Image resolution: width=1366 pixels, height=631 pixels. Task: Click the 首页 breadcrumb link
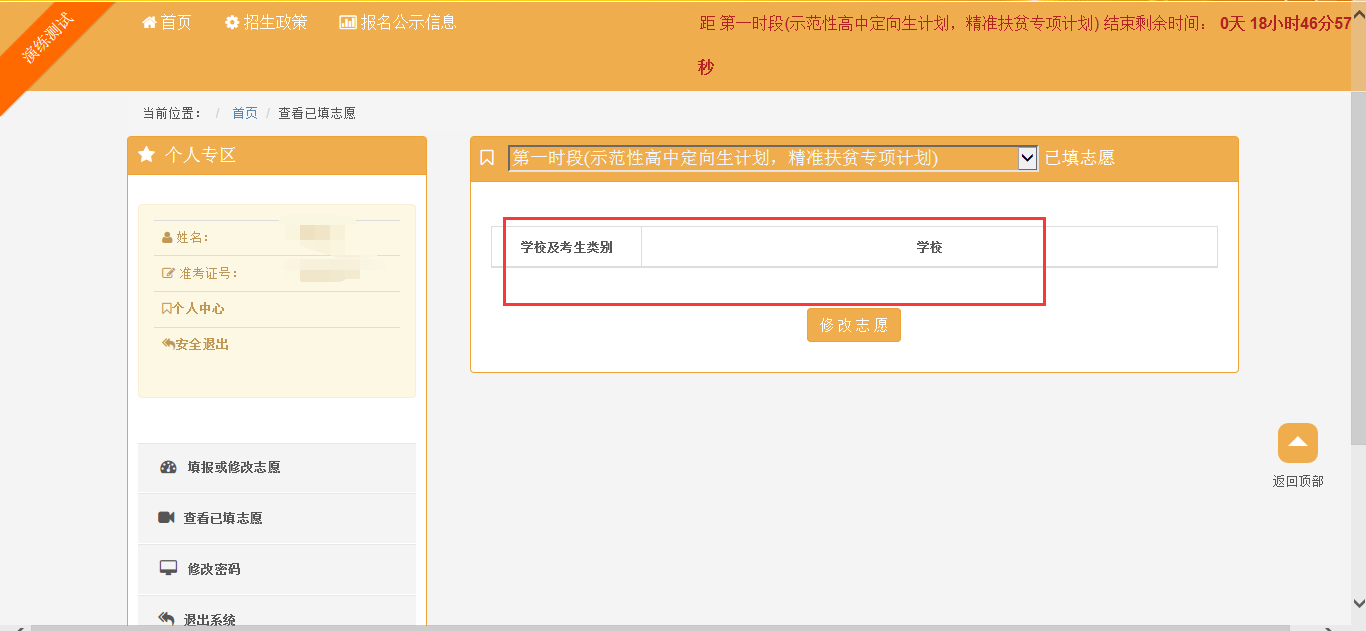coord(245,113)
